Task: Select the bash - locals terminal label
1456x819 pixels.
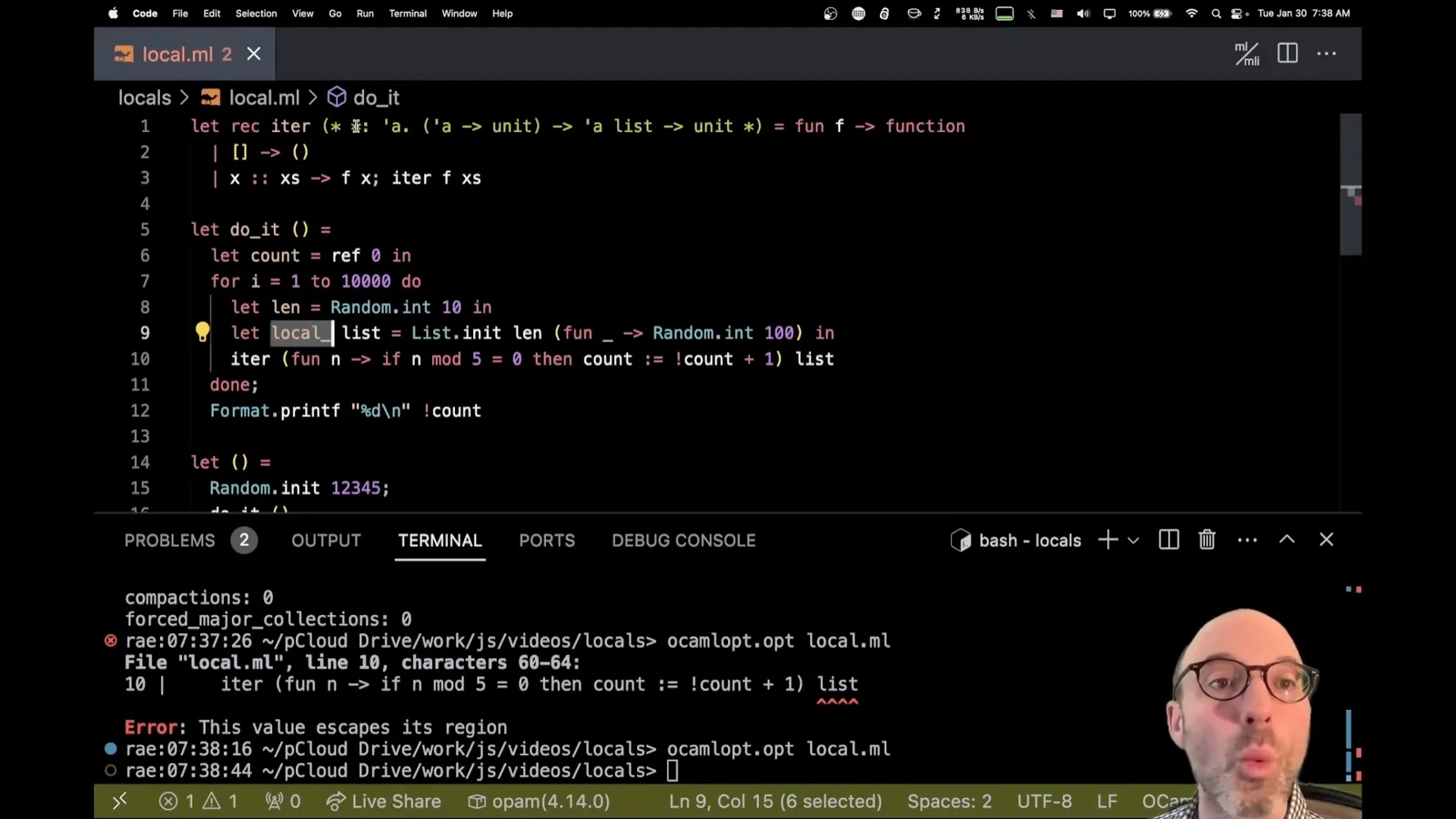Action: coord(1016,541)
